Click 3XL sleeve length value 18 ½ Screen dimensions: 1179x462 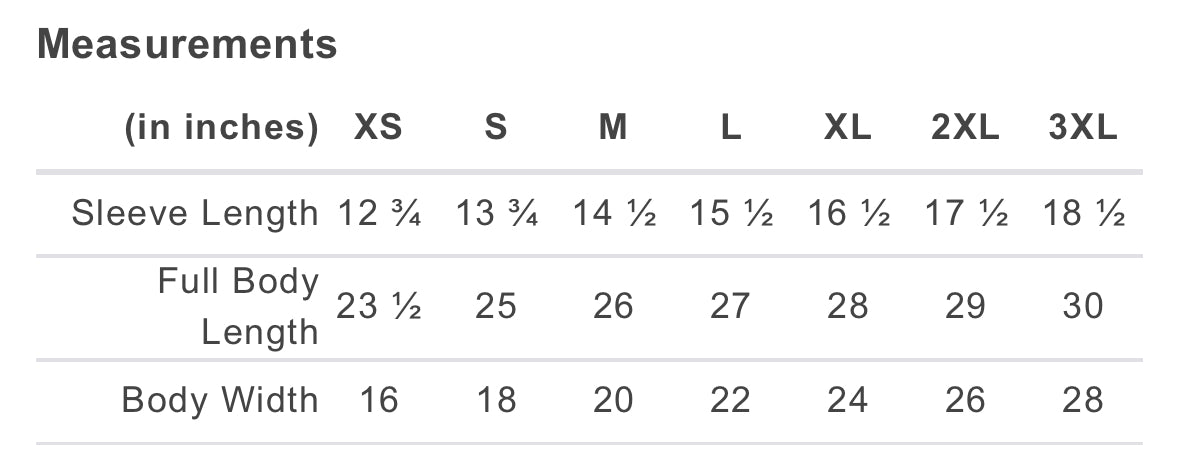tap(1083, 214)
